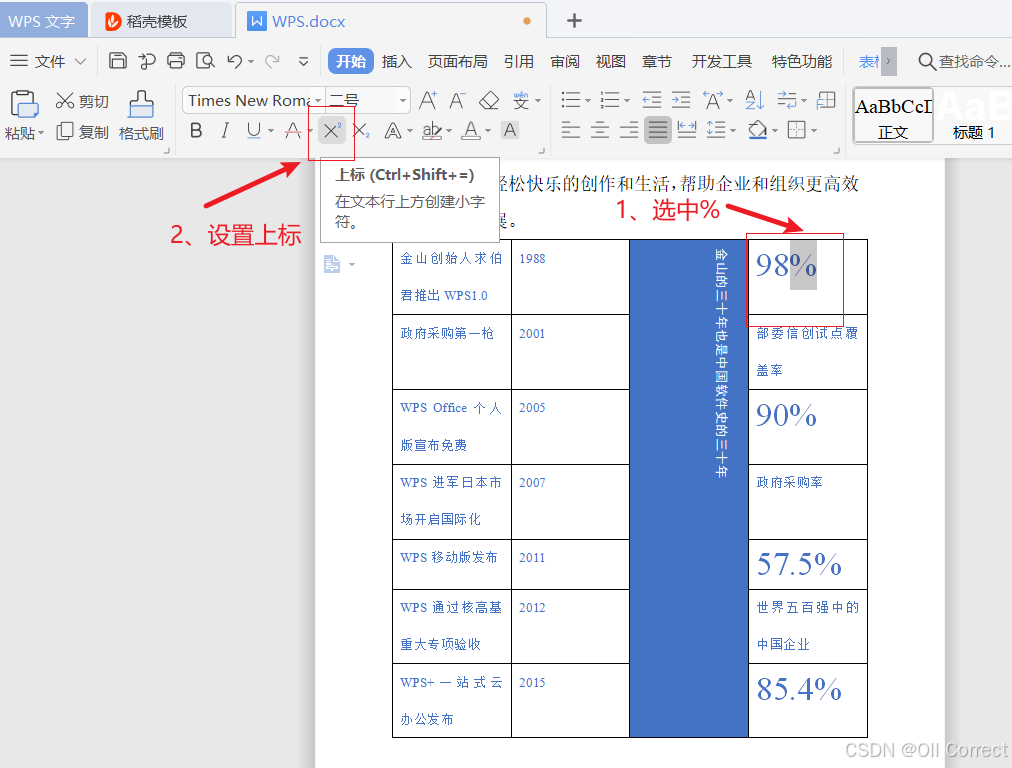Open the font name dropdown arrow
The width and height of the screenshot is (1012, 768).
coord(318,101)
